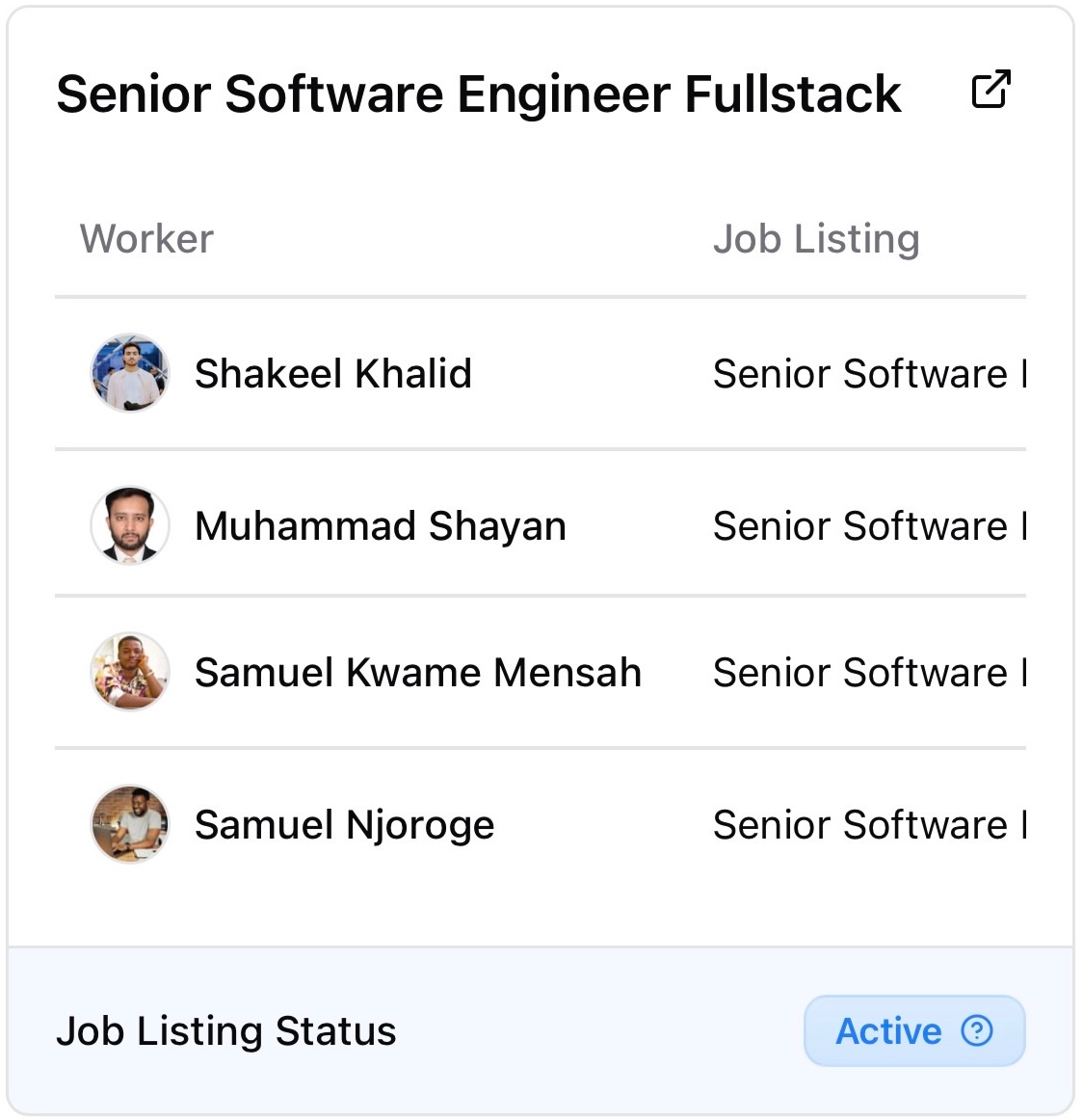
Task: Click Samuel Kwame Mensah's profile avatar
Action: (x=130, y=672)
